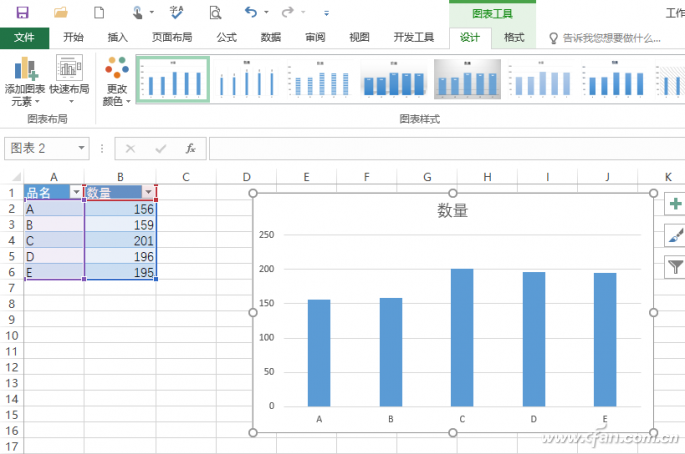The width and height of the screenshot is (685, 454).
Task: Open Chart Elements plus button
Action: click(675, 204)
